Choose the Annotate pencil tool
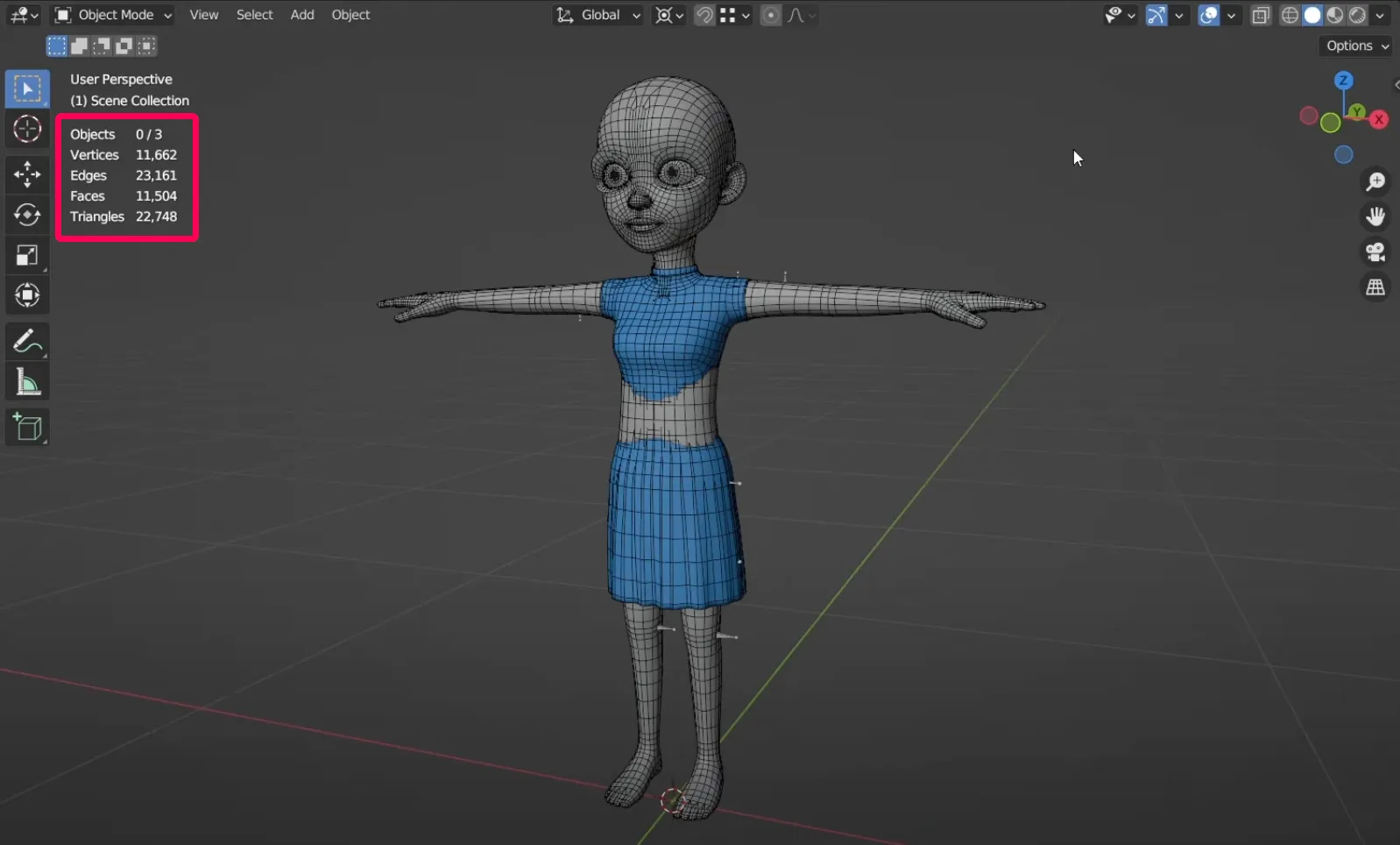1400x845 pixels. click(27, 341)
